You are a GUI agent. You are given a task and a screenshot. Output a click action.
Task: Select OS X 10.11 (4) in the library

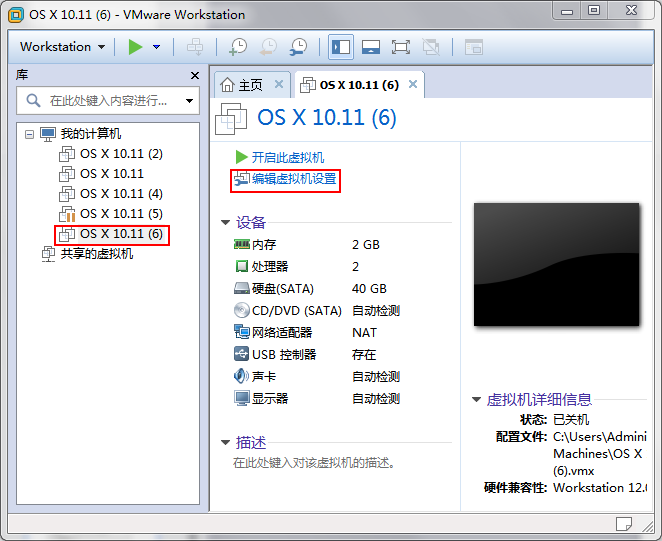[121, 193]
